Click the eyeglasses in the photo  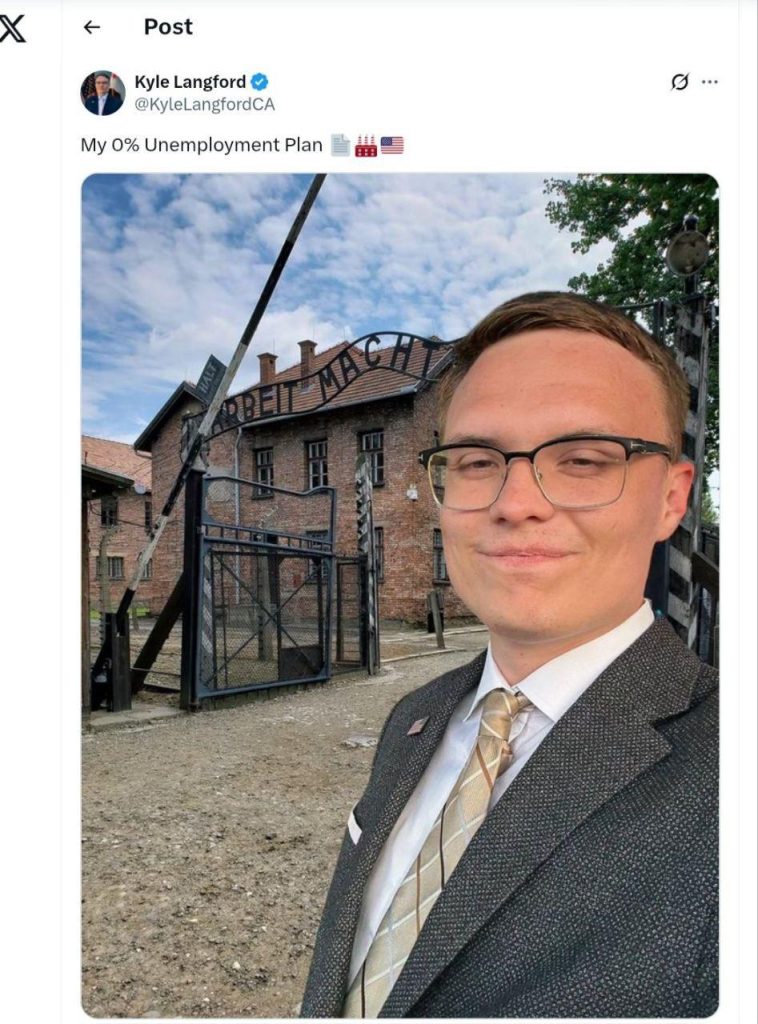tap(545, 472)
